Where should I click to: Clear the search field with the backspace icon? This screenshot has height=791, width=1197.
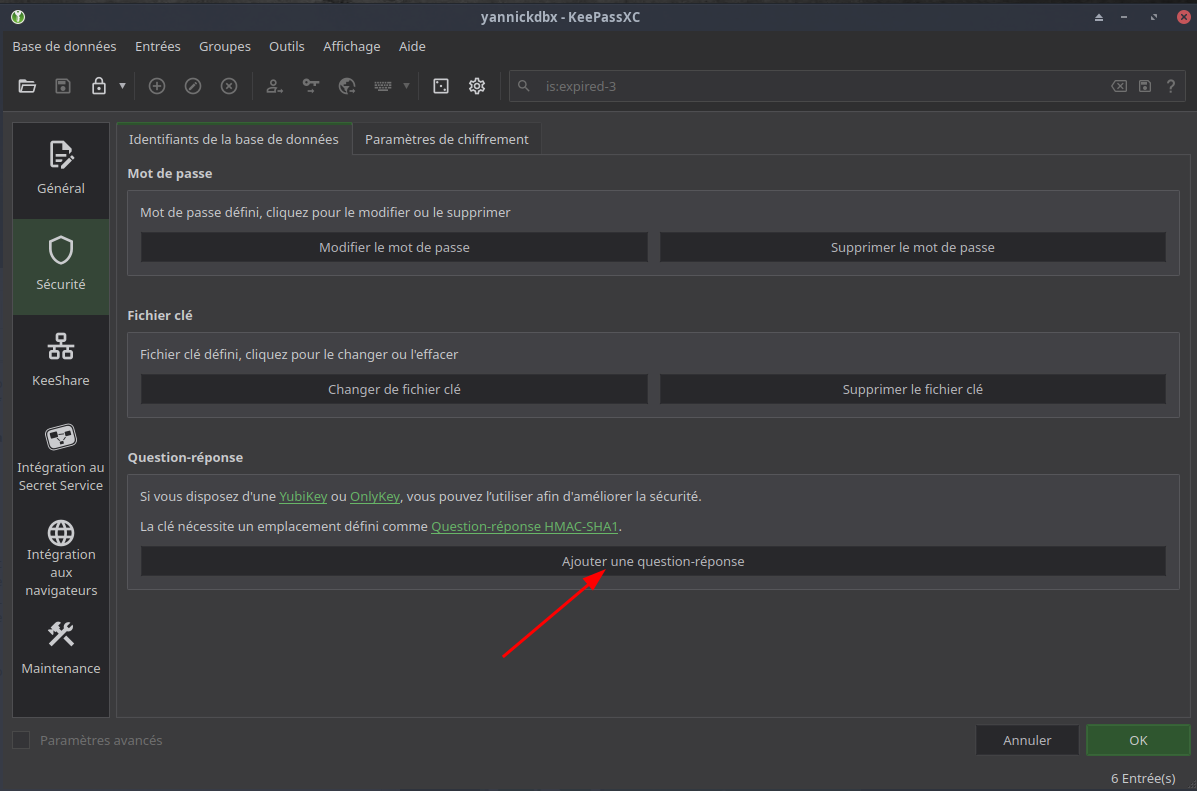[1119, 86]
